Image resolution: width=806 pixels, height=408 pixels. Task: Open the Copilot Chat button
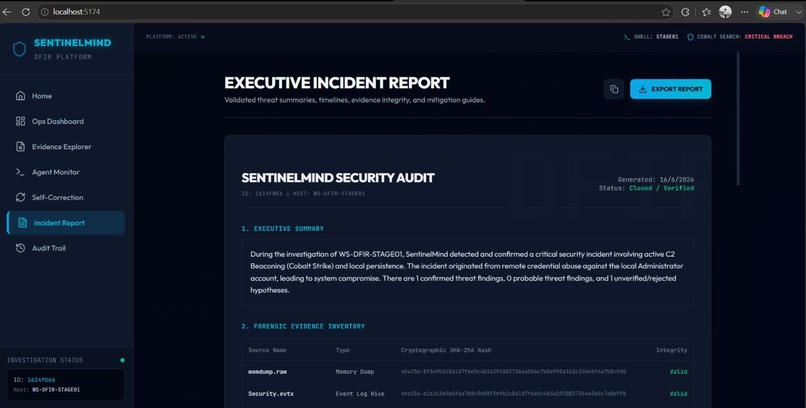coord(773,12)
